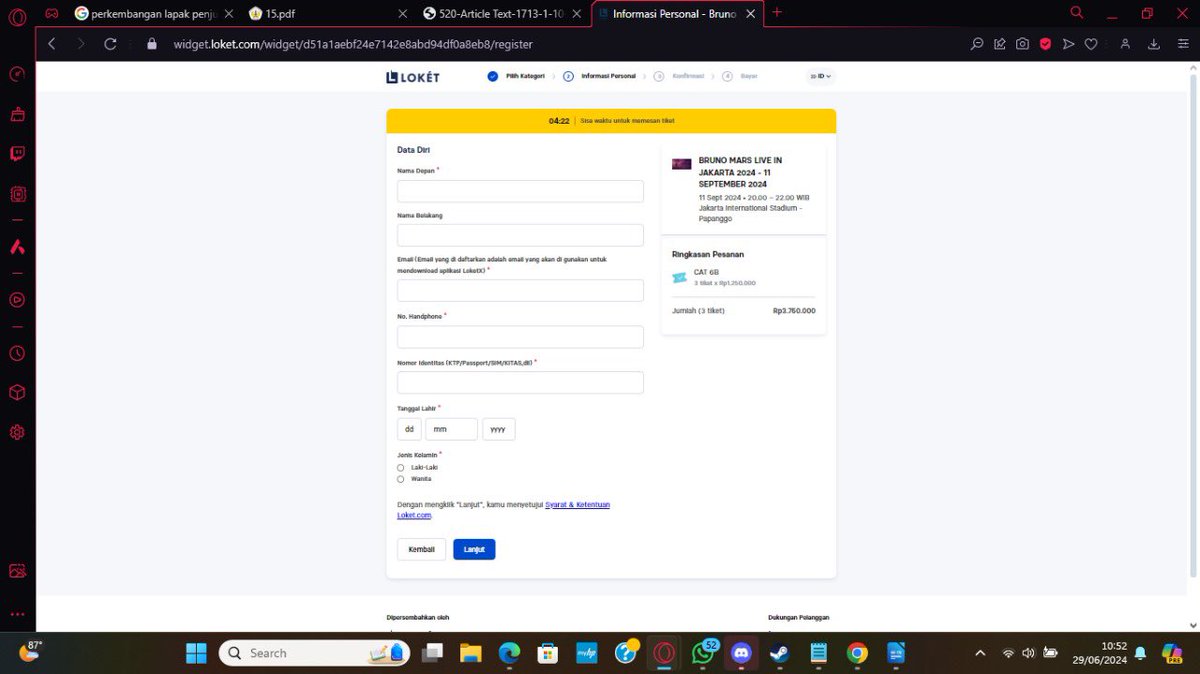Image resolution: width=1200 pixels, height=674 pixels.
Task: Click the LOKET logo
Action: [x=413, y=76]
